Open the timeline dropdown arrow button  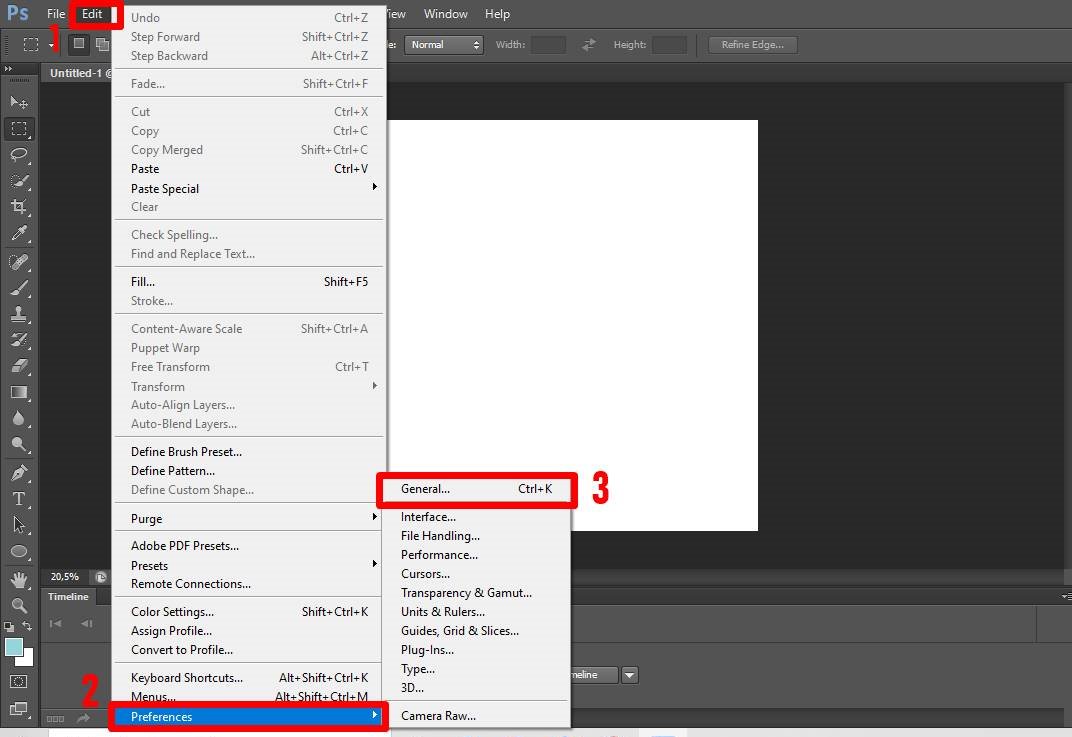click(630, 675)
